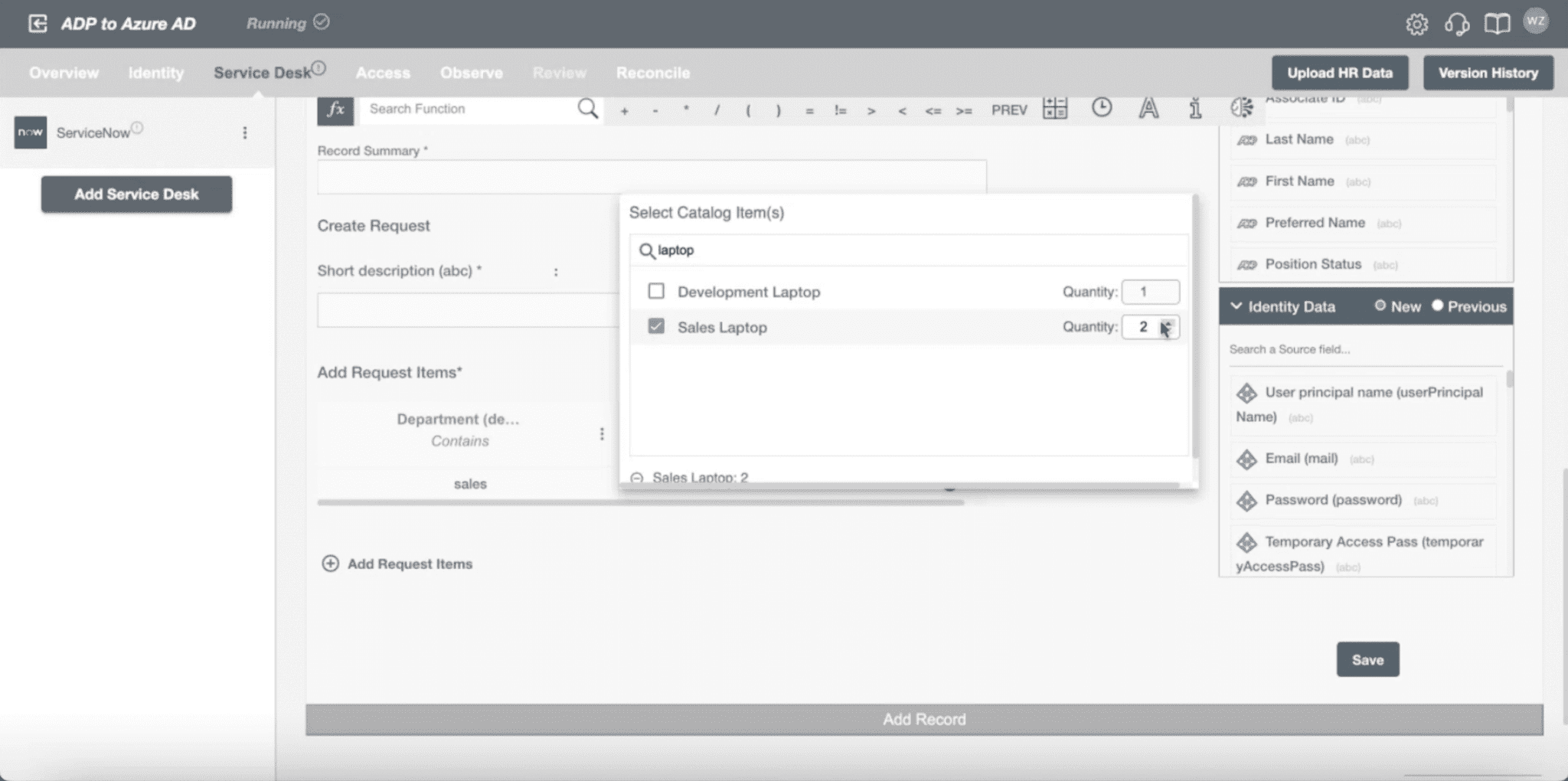The image size is (1568, 781).
Task: Increase Sales Laptop quantity with the stepper
Action: click(x=1167, y=324)
